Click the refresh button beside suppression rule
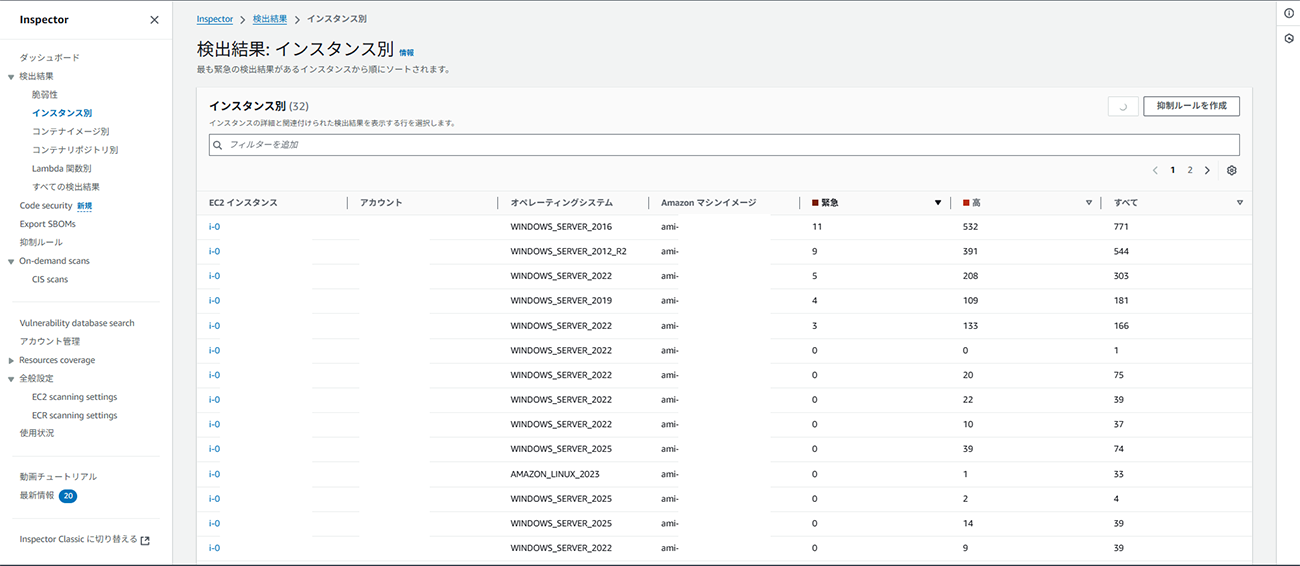Viewport: 1300px width, 566px height. (x=1123, y=106)
